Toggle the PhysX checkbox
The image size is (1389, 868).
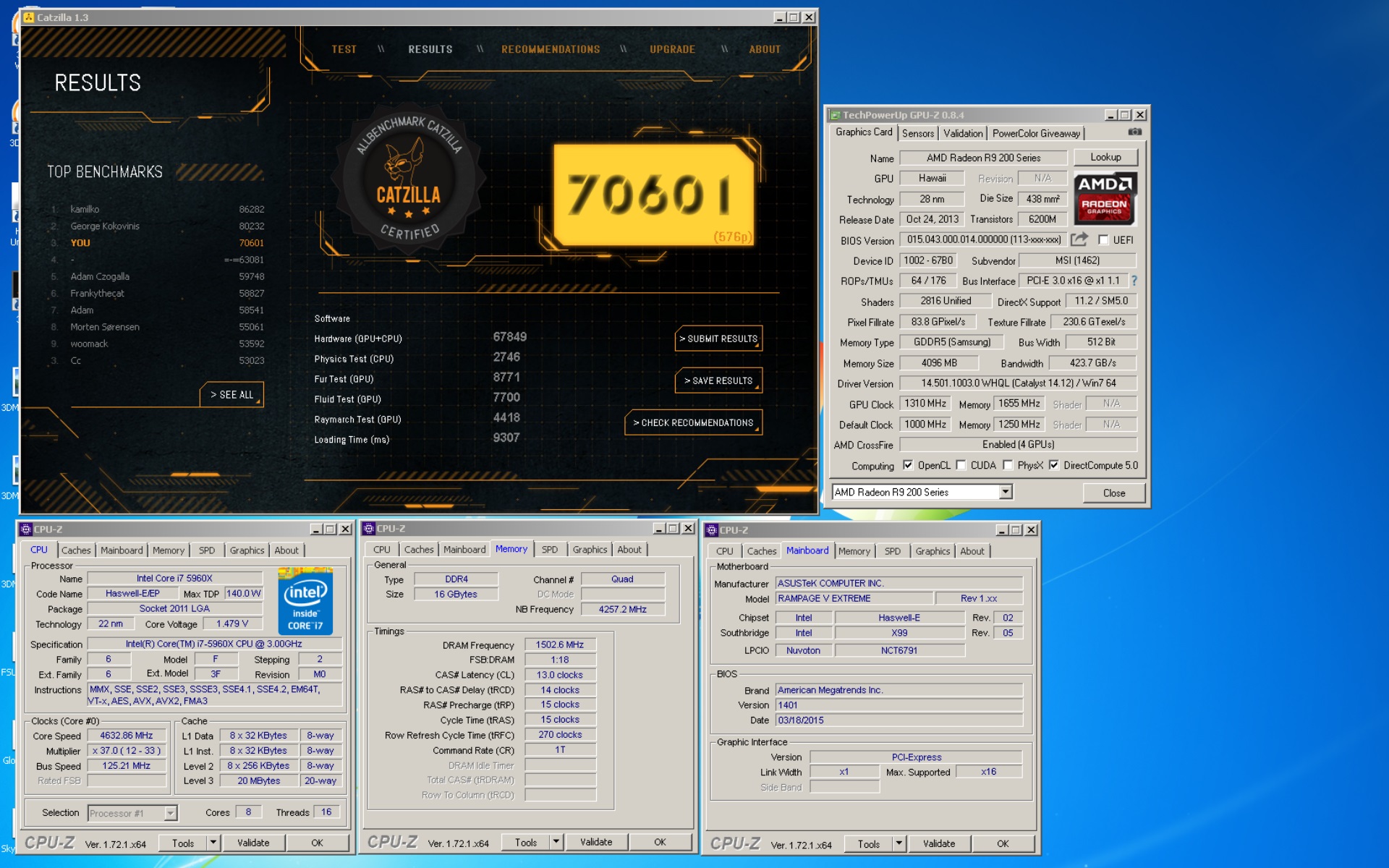click(1008, 465)
